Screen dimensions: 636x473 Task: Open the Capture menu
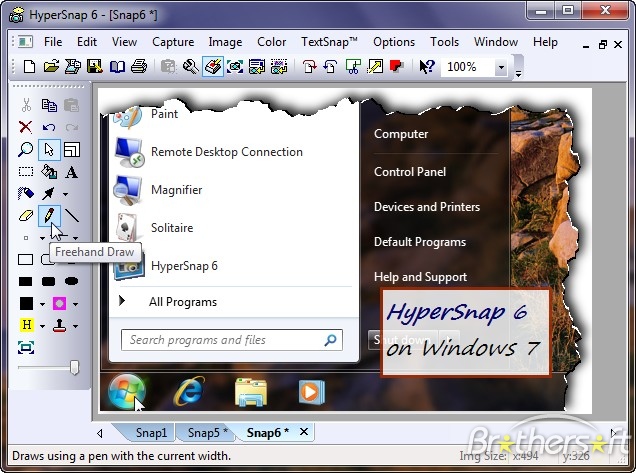pyautogui.click(x=173, y=42)
